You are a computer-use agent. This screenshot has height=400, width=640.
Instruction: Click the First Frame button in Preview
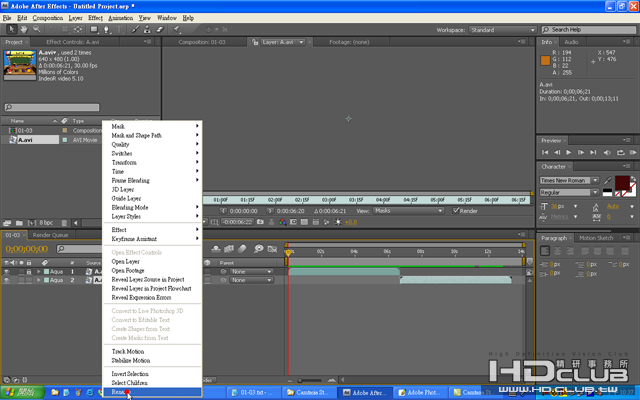click(545, 152)
